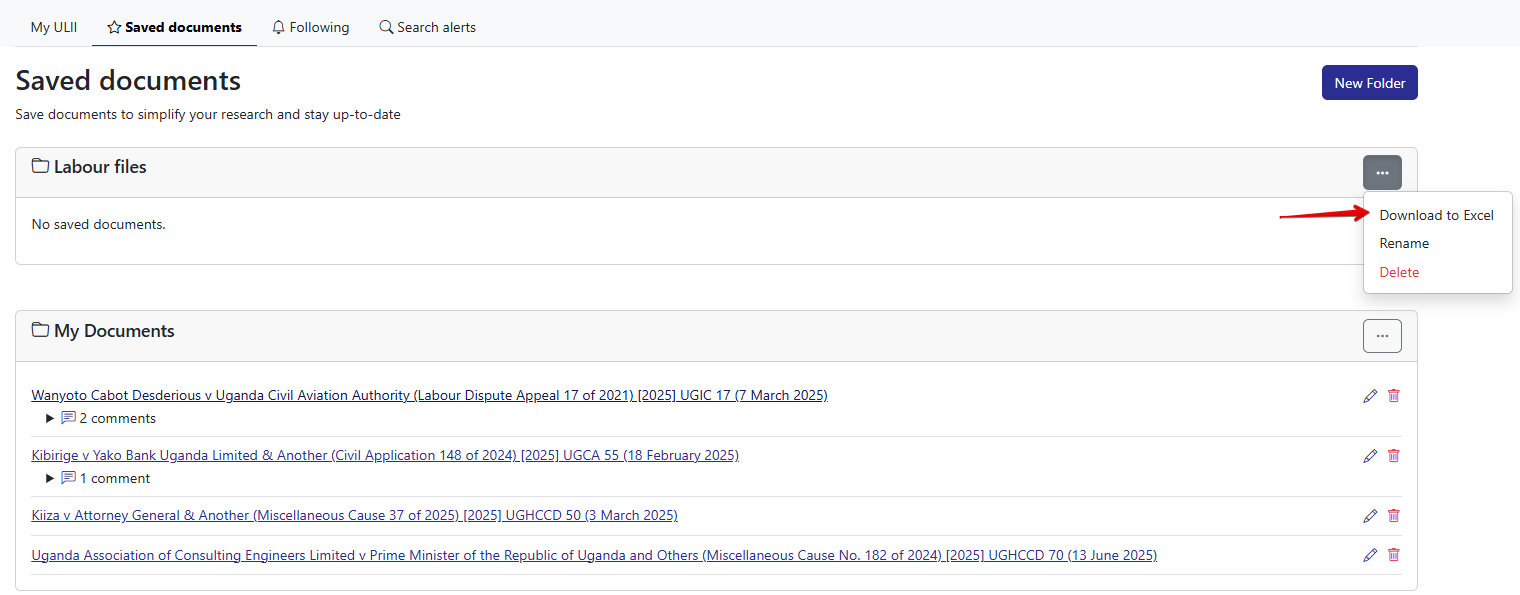Click the New Folder button
Screen dimensions: 1520x595
(1369, 83)
